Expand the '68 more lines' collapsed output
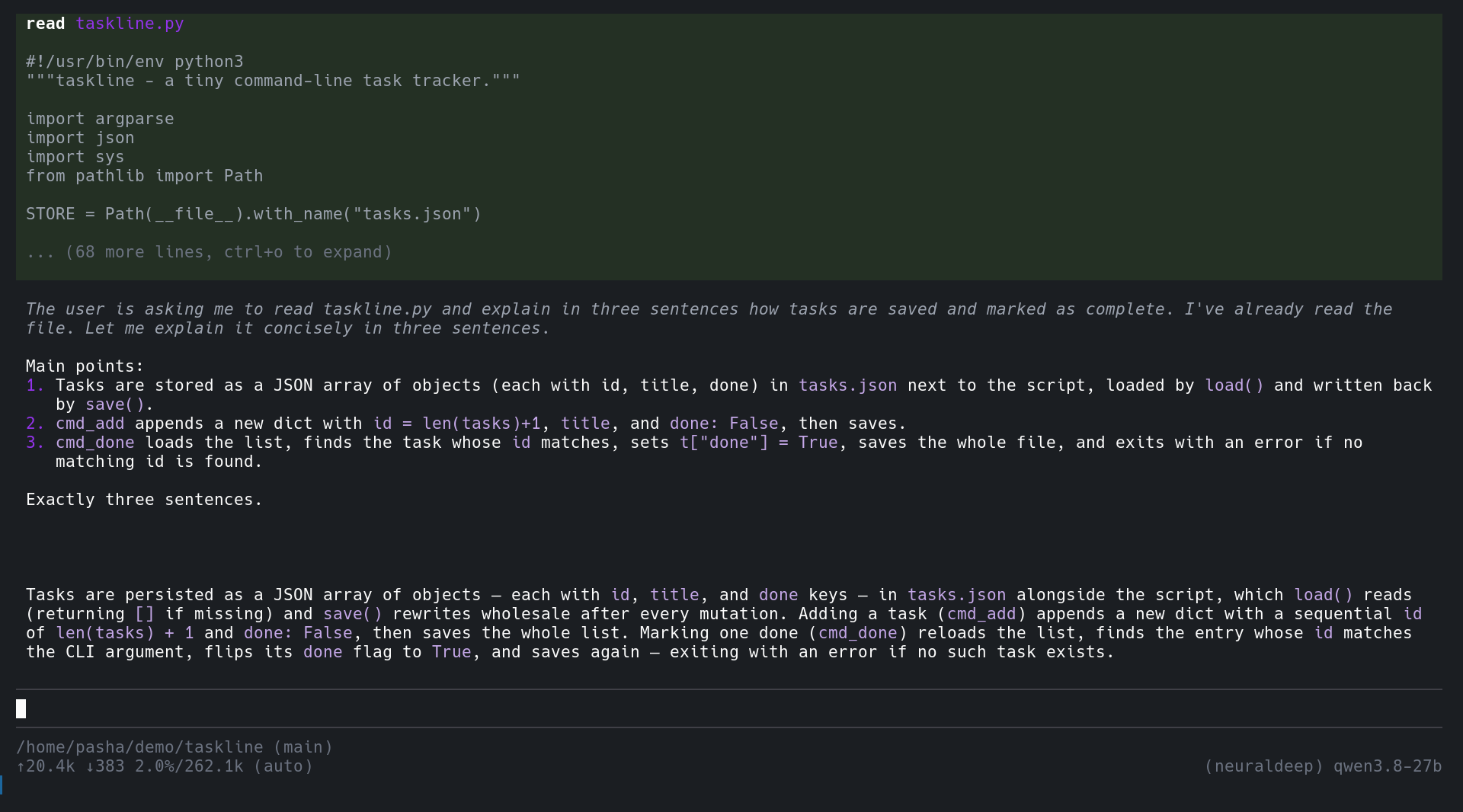The image size is (1463, 812). point(209,252)
